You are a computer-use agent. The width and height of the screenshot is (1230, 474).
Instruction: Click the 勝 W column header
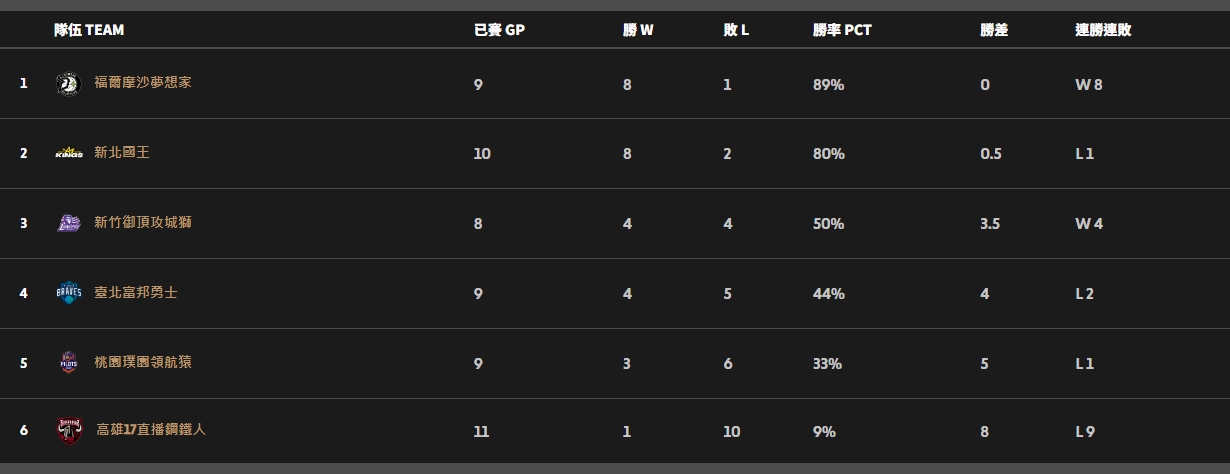[x=638, y=30]
